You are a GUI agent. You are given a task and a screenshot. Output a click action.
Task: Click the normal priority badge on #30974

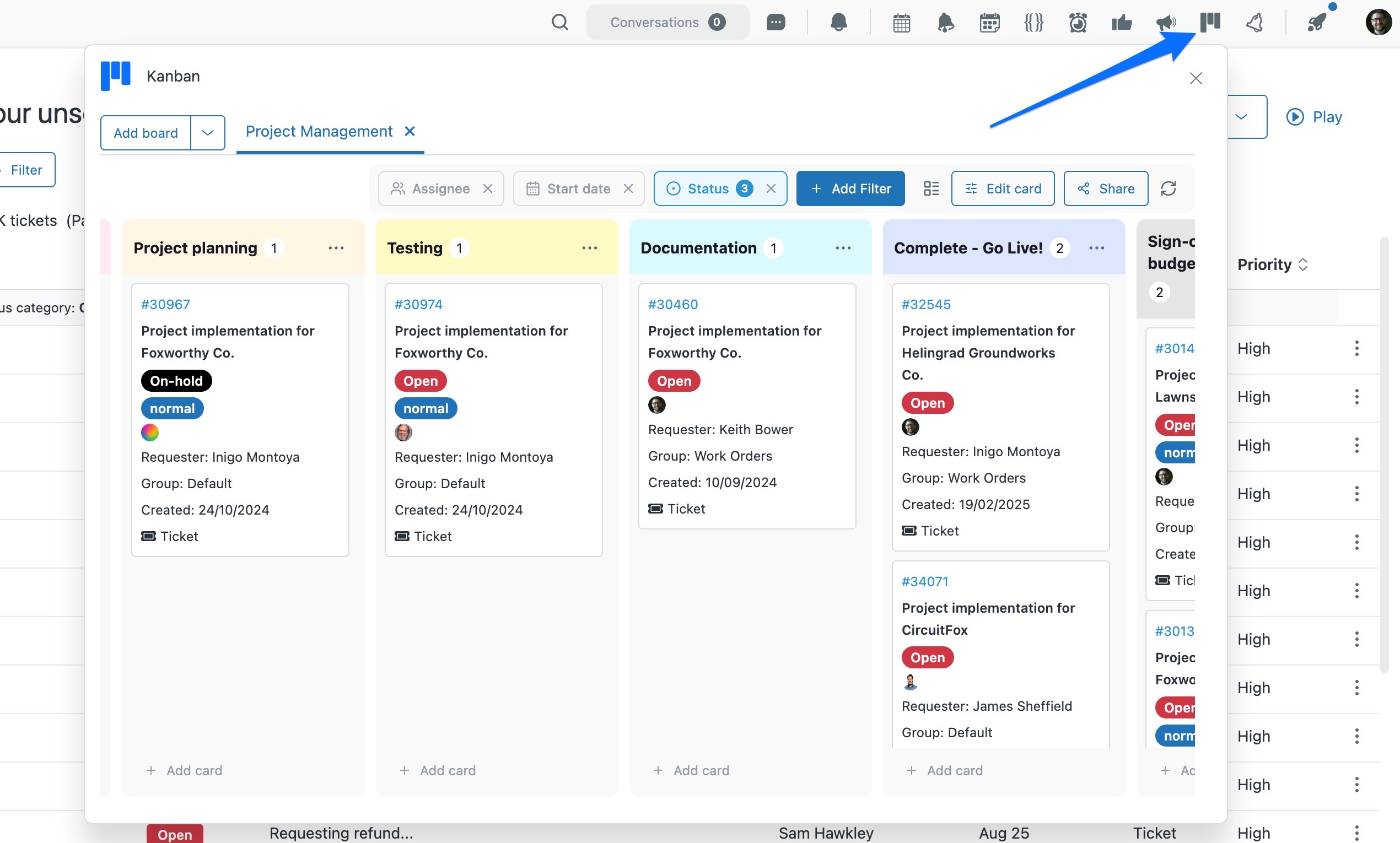click(426, 409)
